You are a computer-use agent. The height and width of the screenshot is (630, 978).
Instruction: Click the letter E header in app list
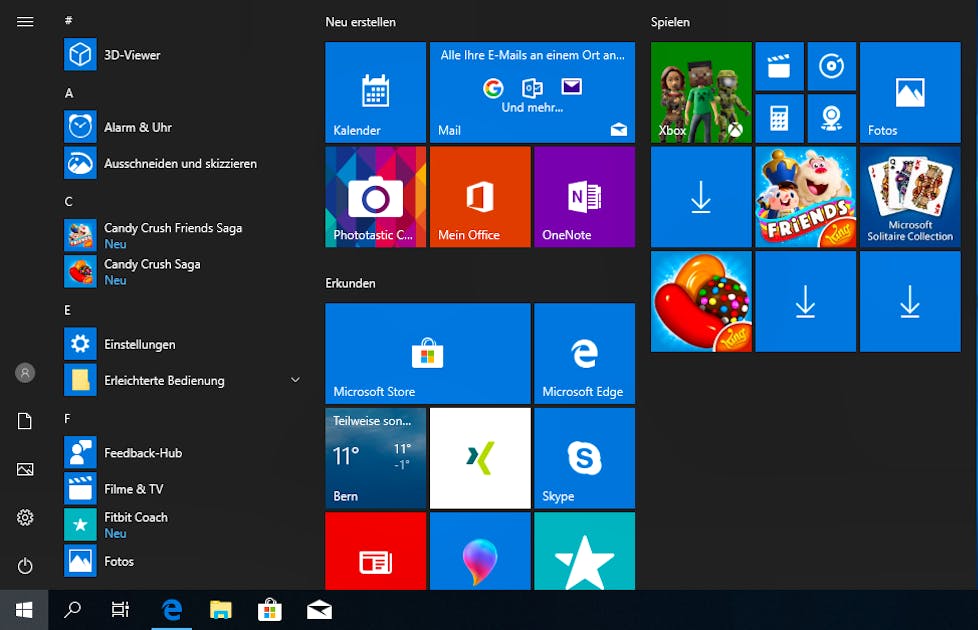(67, 310)
